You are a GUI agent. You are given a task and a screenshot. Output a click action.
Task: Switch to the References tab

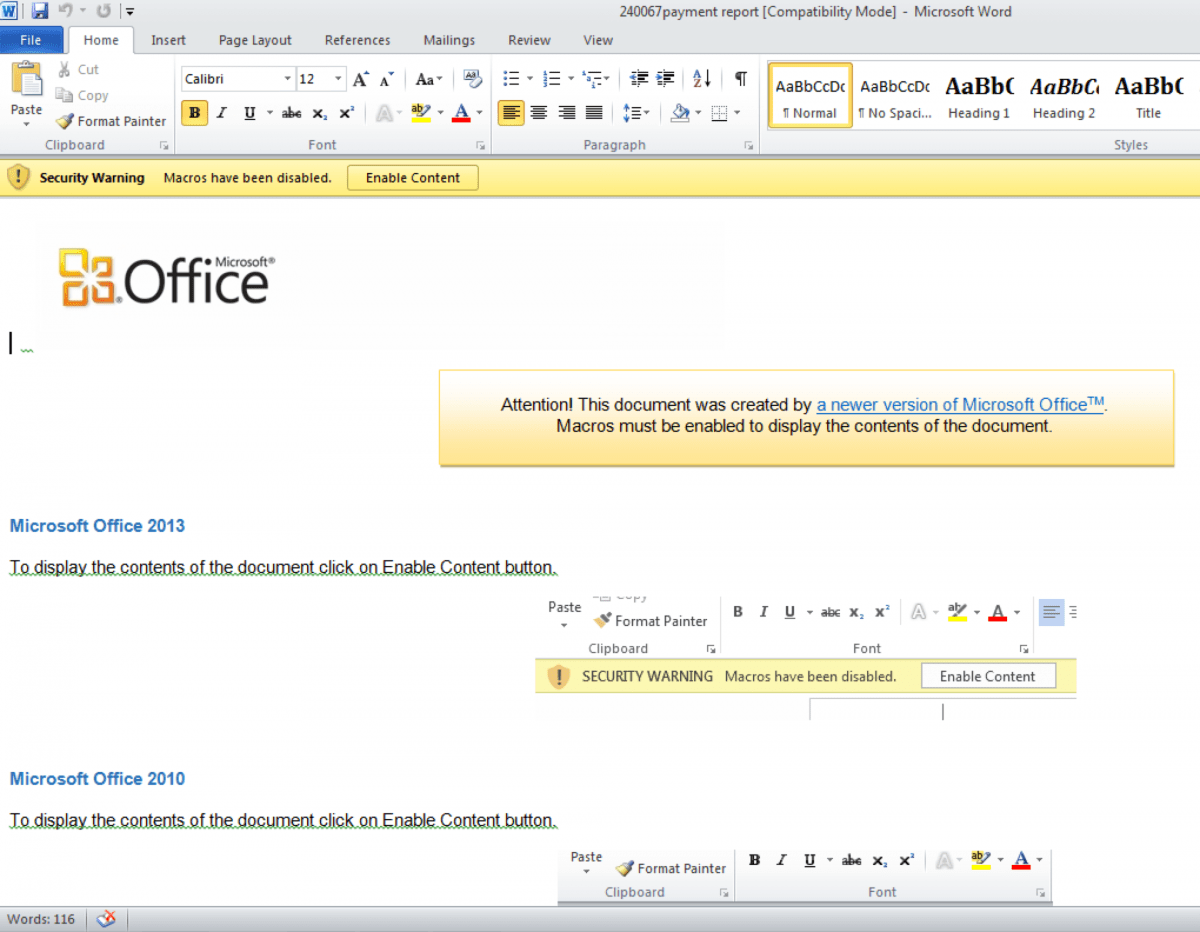pyautogui.click(x=357, y=40)
